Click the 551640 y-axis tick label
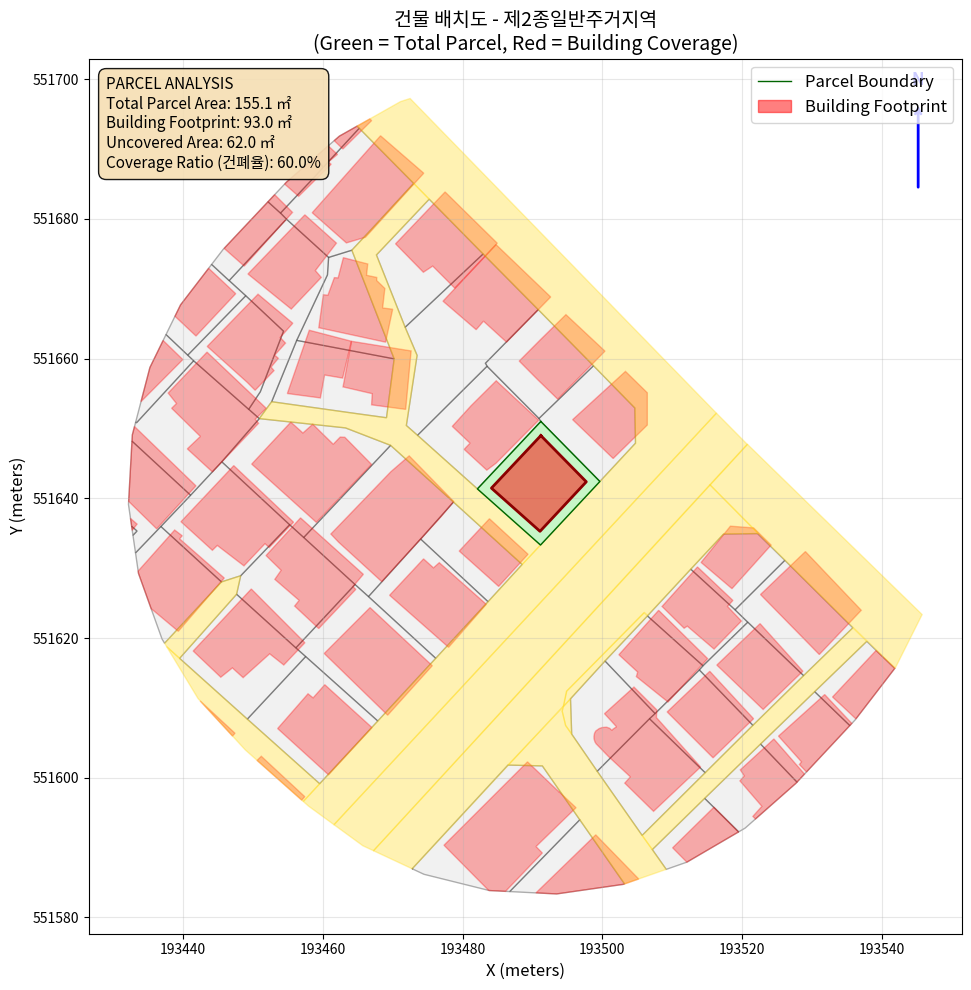 point(56,499)
